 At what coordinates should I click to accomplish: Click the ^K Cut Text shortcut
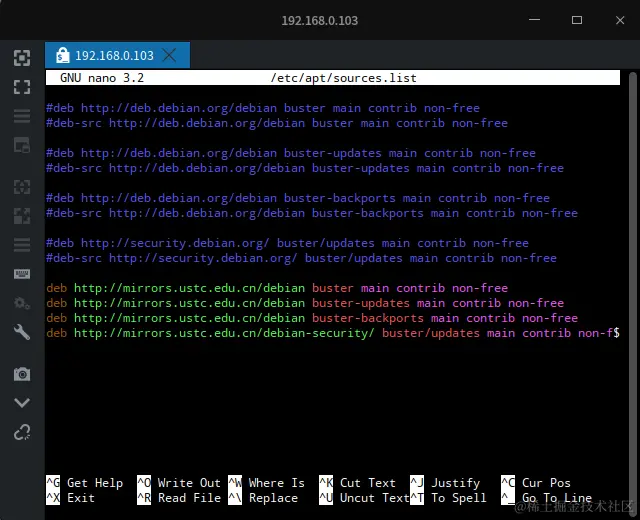(357, 483)
